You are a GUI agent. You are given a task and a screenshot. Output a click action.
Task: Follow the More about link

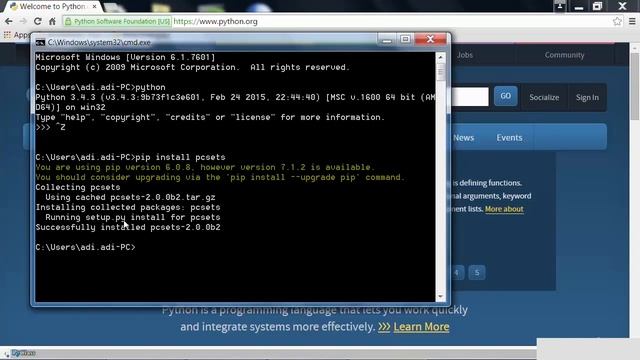[504, 209]
